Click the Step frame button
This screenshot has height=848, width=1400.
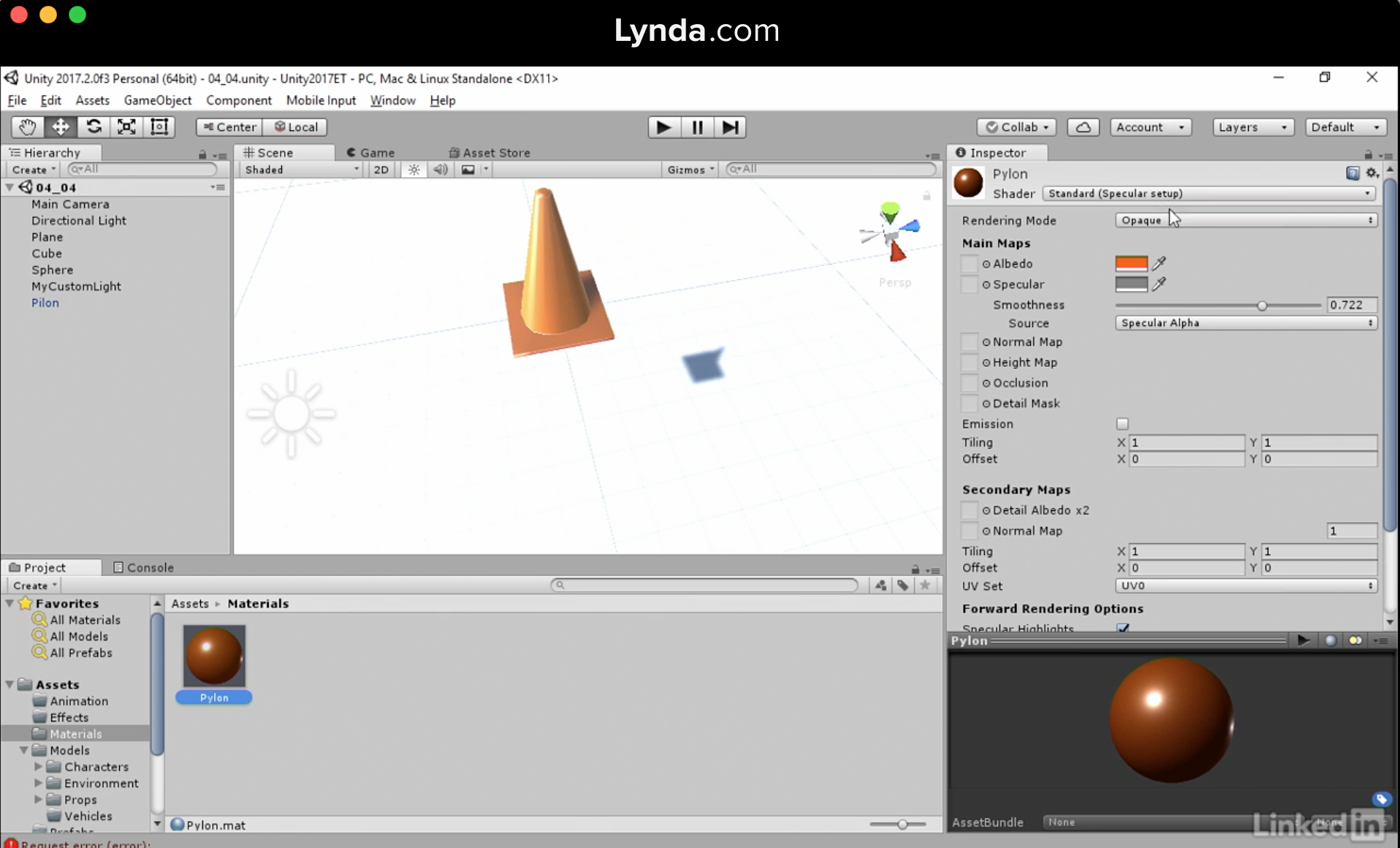click(730, 127)
